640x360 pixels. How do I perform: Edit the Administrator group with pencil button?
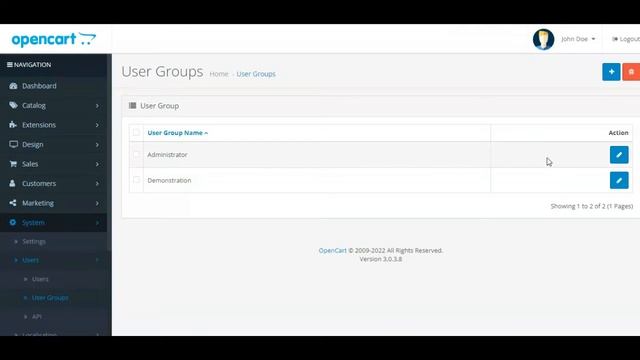point(619,155)
